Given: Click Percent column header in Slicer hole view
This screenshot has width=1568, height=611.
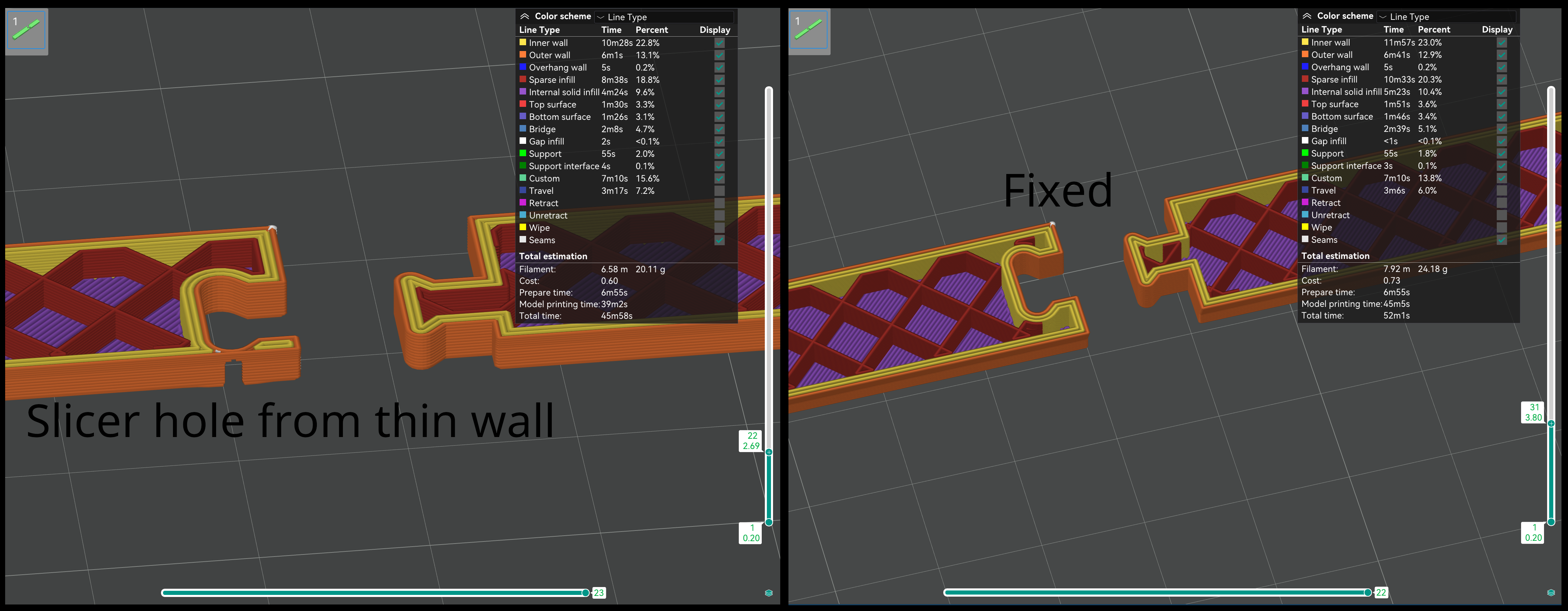Looking at the screenshot, I should pos(651,30).
